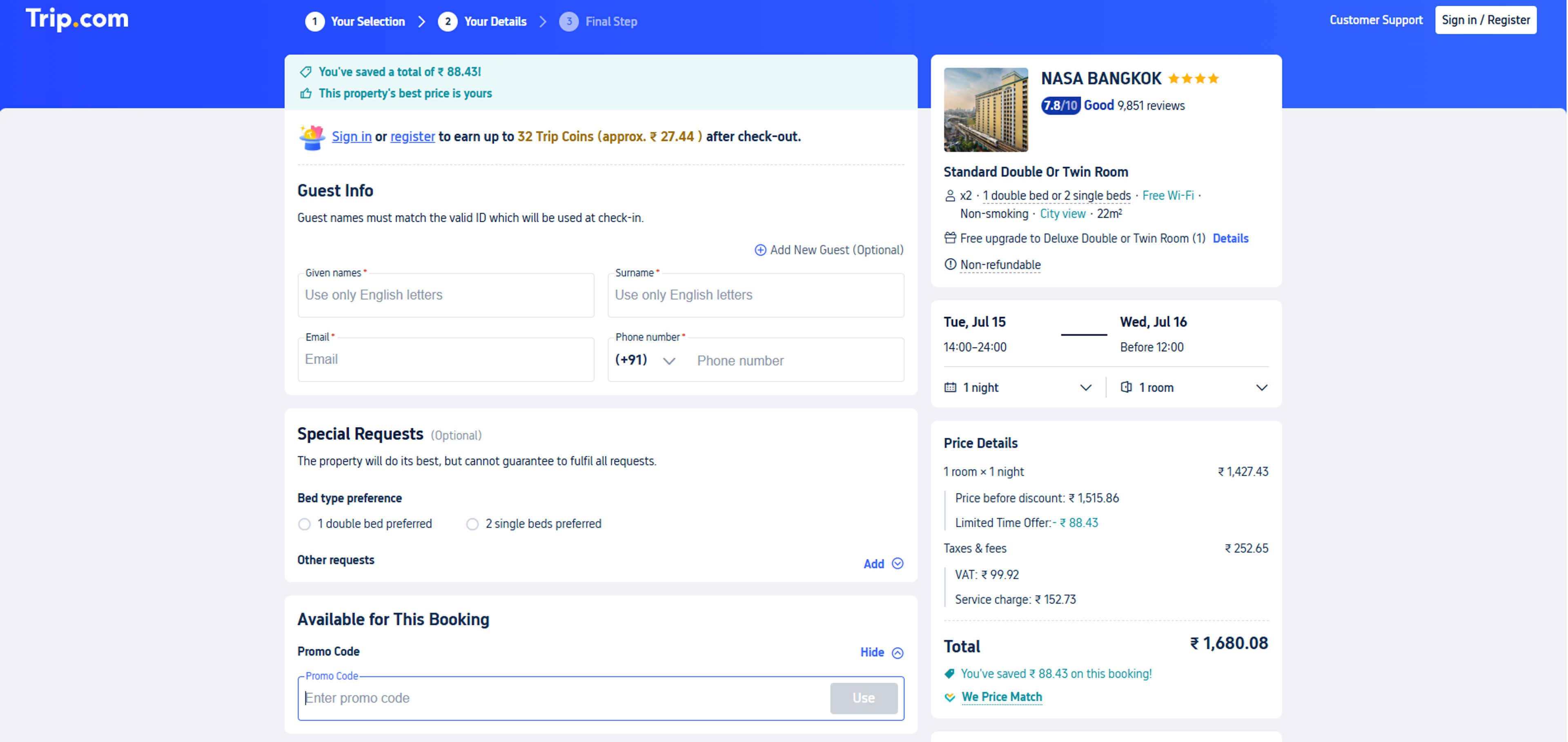Click the Use promo code button
The image size is (1568, 742).
pos(863,698)
